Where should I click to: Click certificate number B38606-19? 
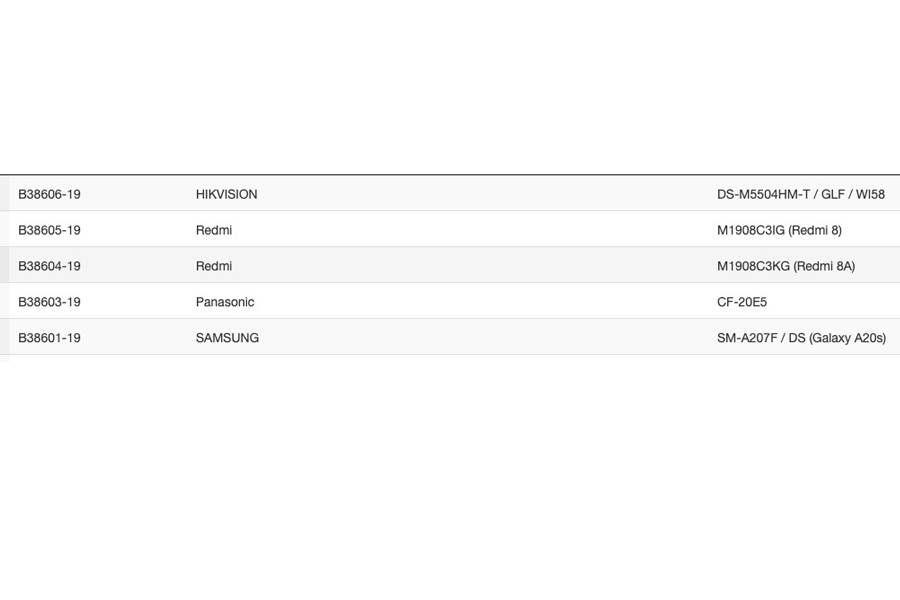point(49,194)
